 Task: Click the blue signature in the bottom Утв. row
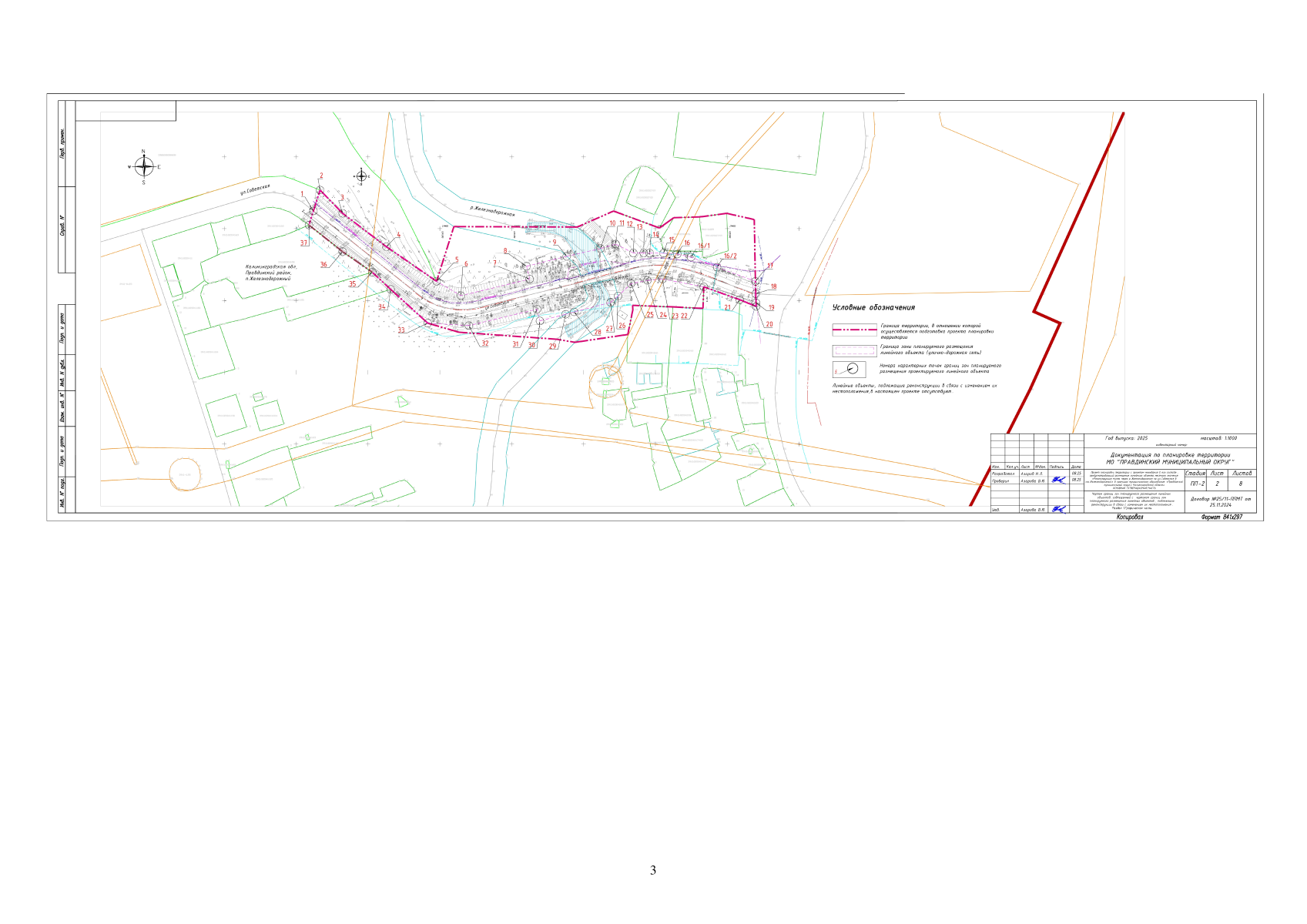(1059, 509)
